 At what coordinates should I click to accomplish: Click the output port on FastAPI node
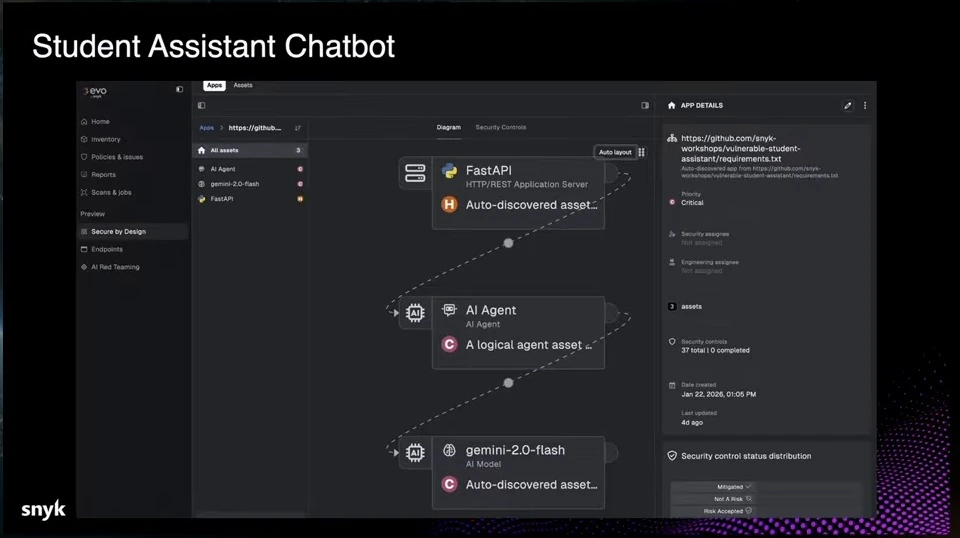pos(611,173)
